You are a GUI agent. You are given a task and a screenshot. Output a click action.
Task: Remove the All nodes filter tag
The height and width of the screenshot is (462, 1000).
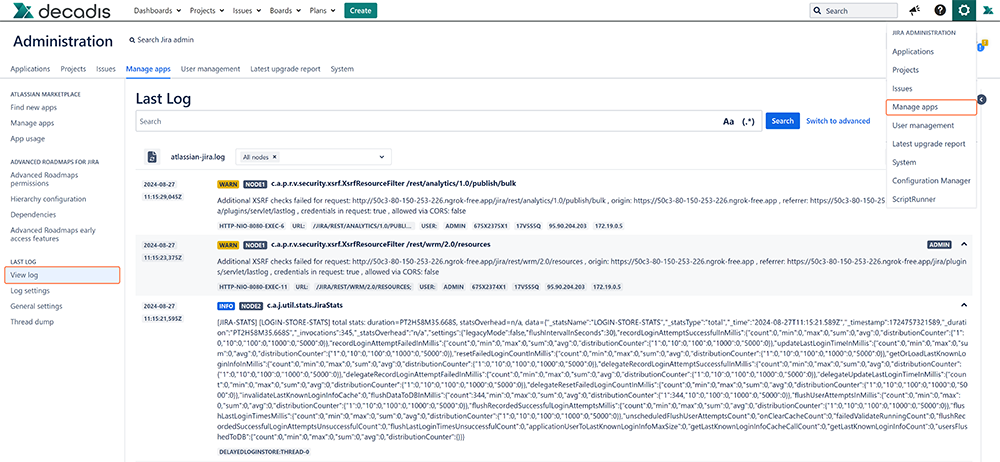tap(274, 157)
